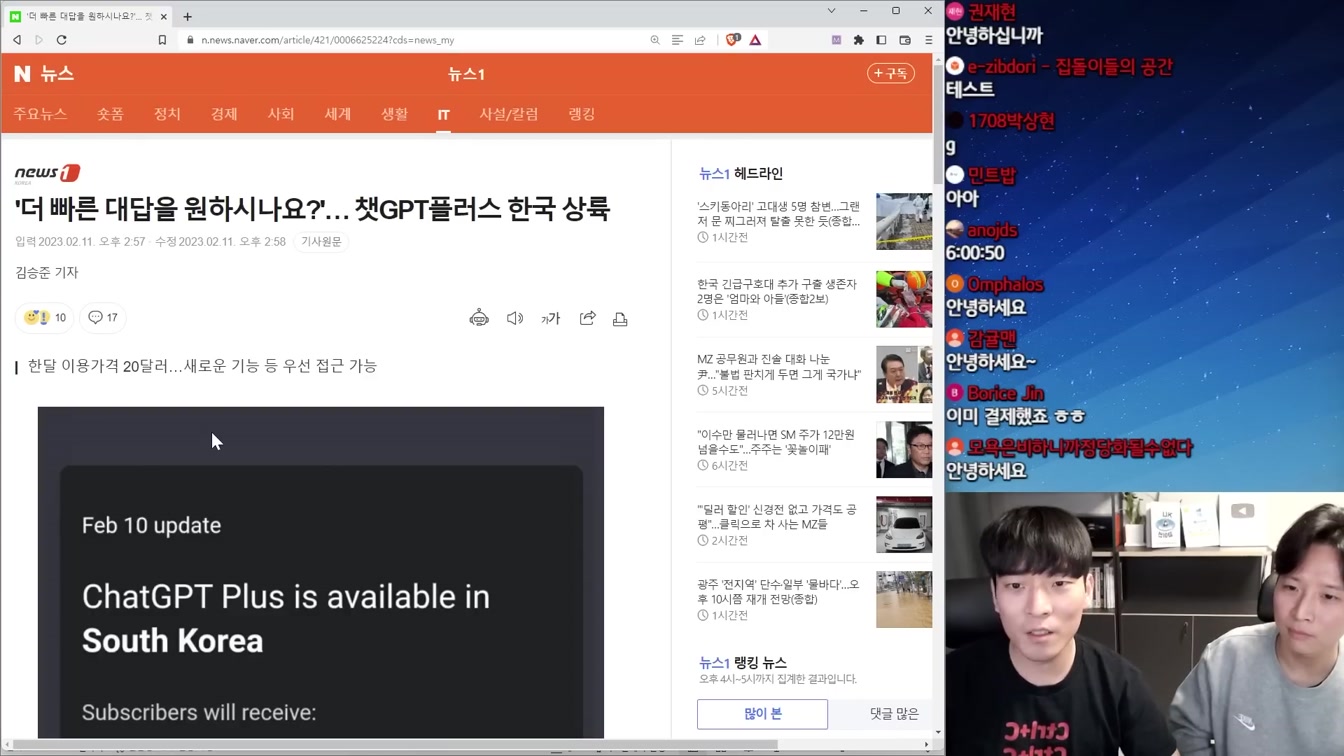1344x756 pixels.
Task: Open the comments button showing 17
Action: pyautogui.click(x=103, y=317)
